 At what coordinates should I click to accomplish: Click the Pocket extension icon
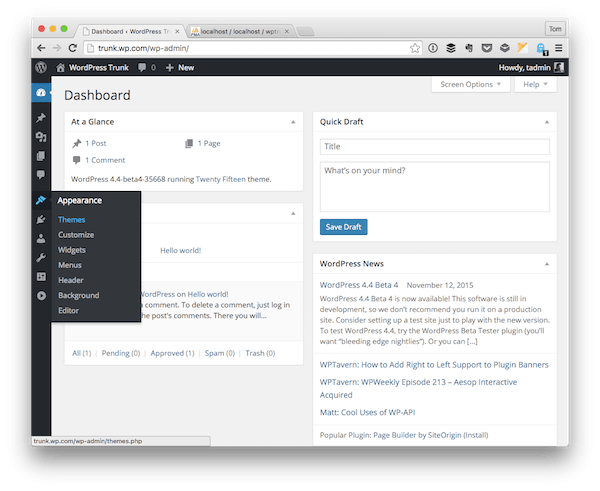point(487,48)
